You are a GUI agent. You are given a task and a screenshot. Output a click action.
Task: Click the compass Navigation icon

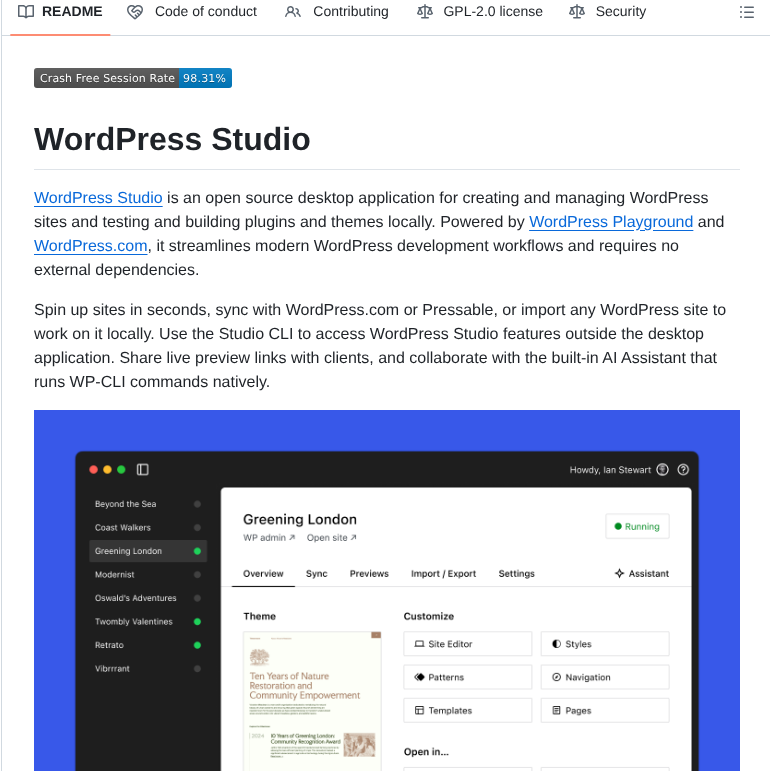pos(556,677)
